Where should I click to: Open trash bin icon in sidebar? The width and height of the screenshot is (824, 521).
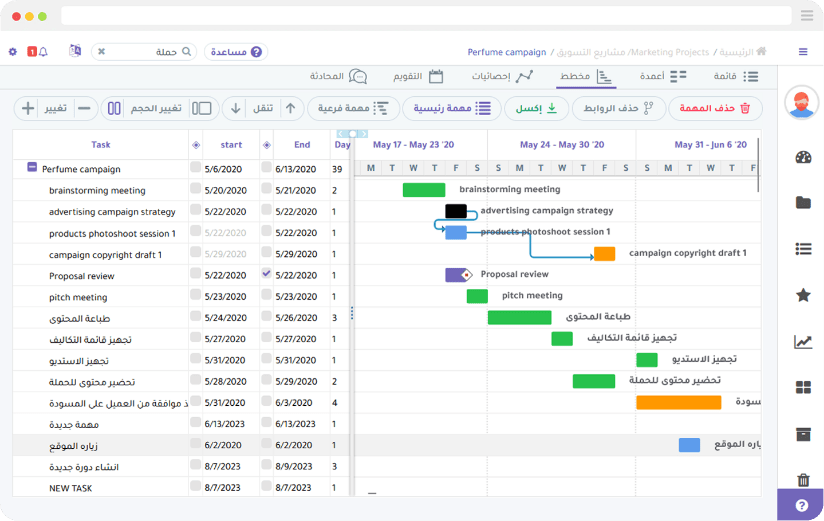click(803, 479)
